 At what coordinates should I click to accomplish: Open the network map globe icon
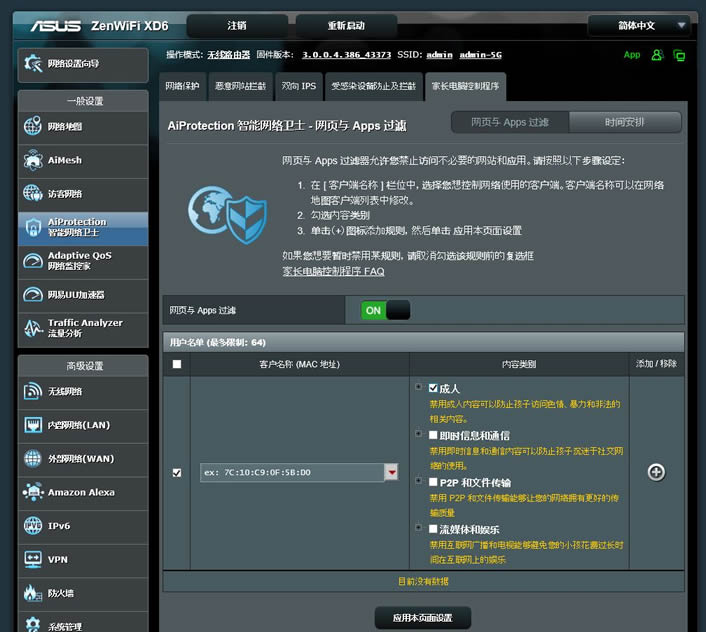click(33, 126)
